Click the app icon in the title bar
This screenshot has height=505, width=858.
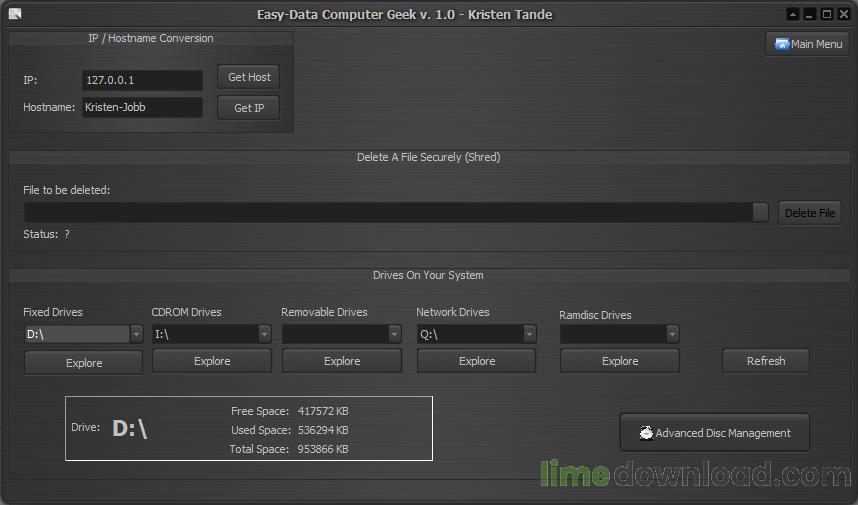[x=15, y=14]
